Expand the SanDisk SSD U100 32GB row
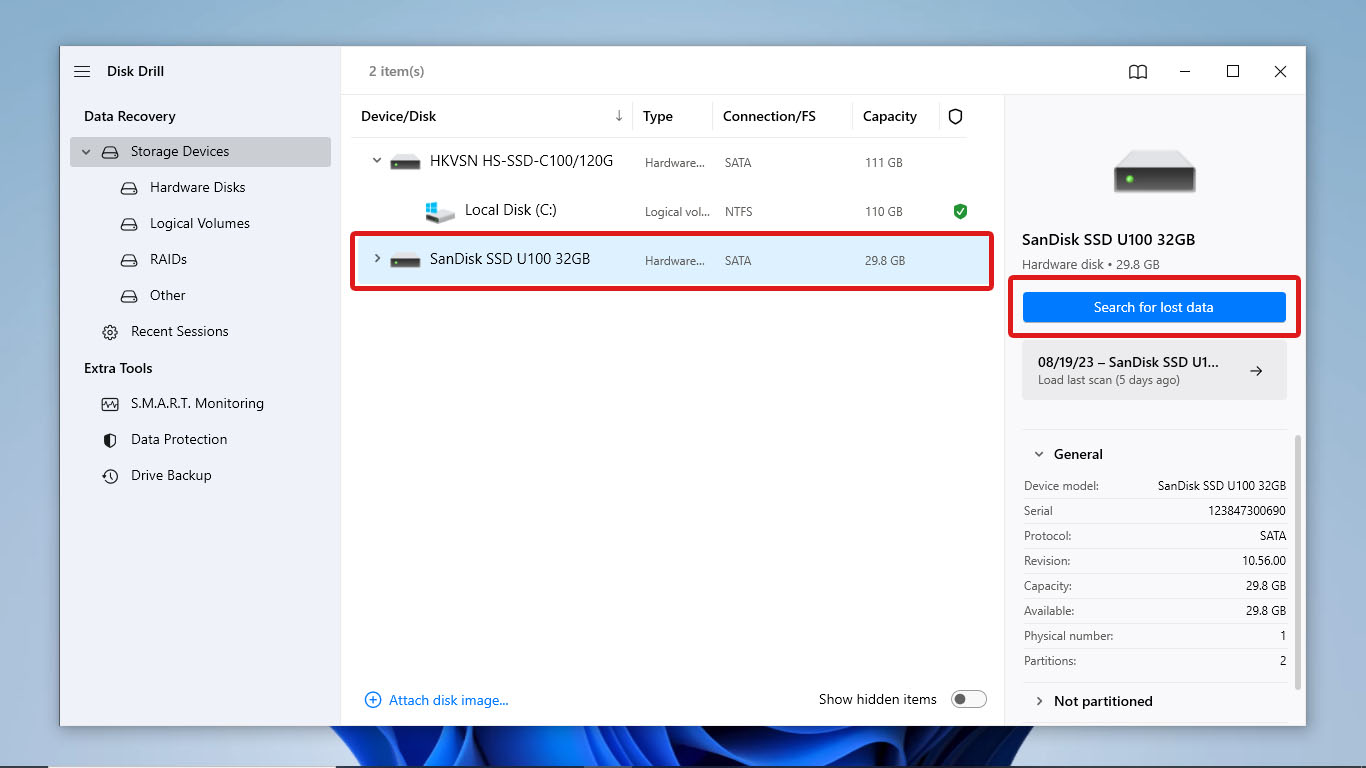Viewport: 1366px width, 768px height. (377, 258)
